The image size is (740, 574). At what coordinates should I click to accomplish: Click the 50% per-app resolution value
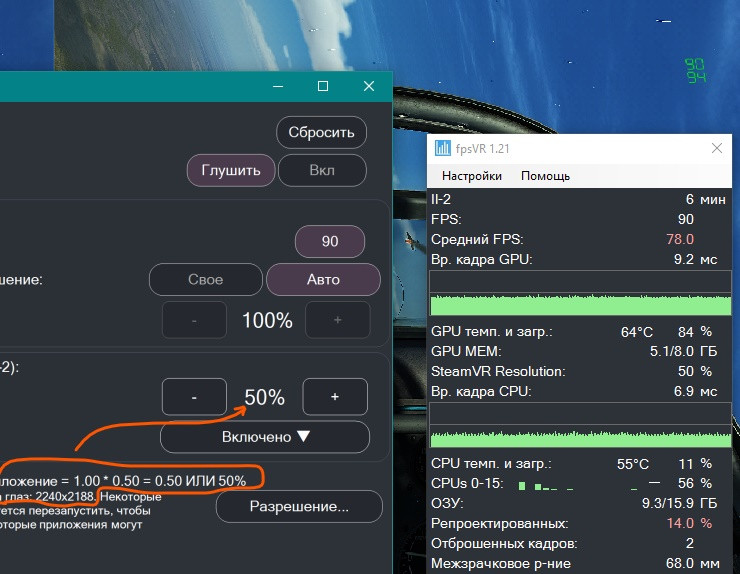click(x=264, y=397)
